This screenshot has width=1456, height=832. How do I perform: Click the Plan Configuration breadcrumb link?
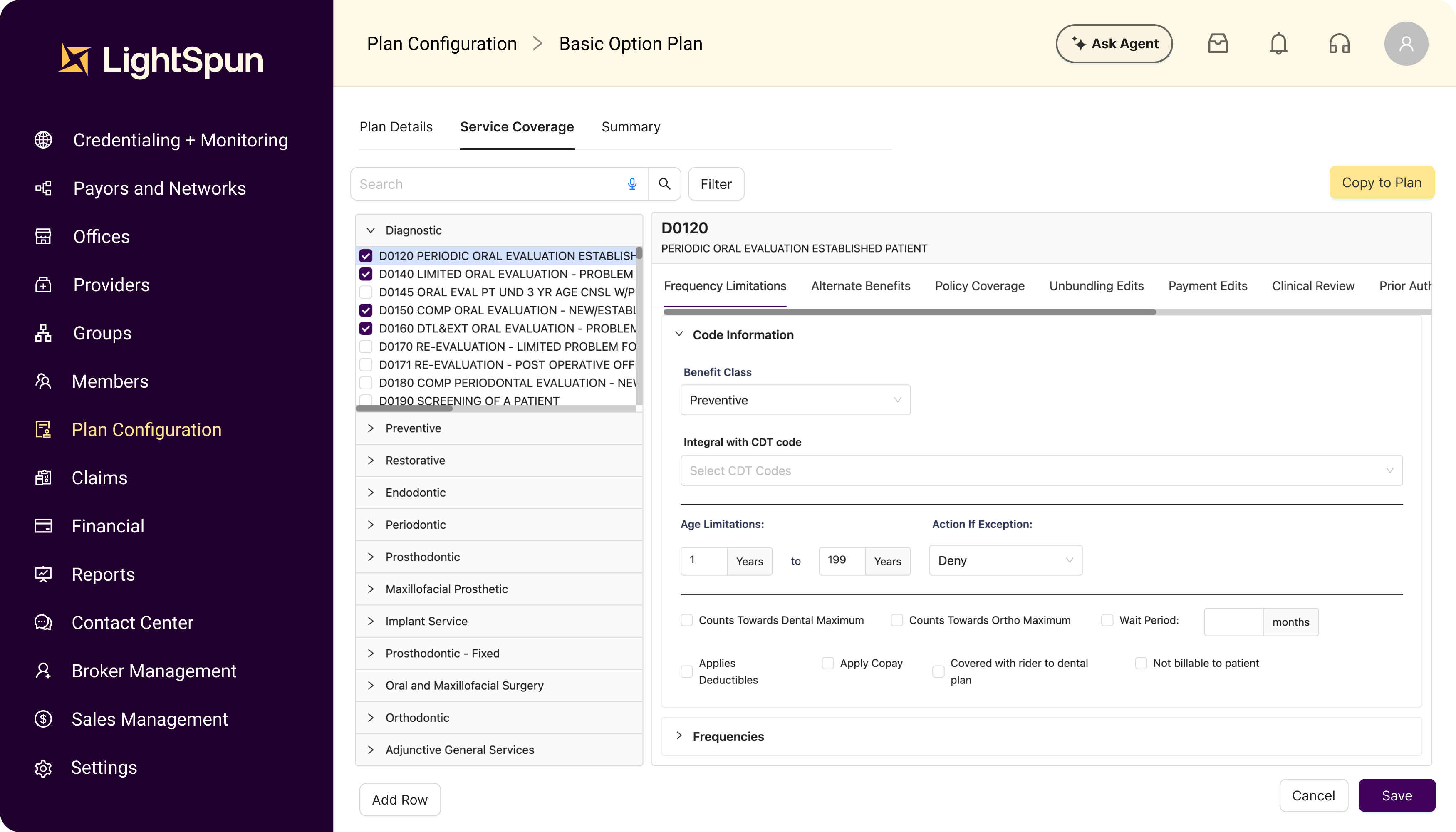442,43
